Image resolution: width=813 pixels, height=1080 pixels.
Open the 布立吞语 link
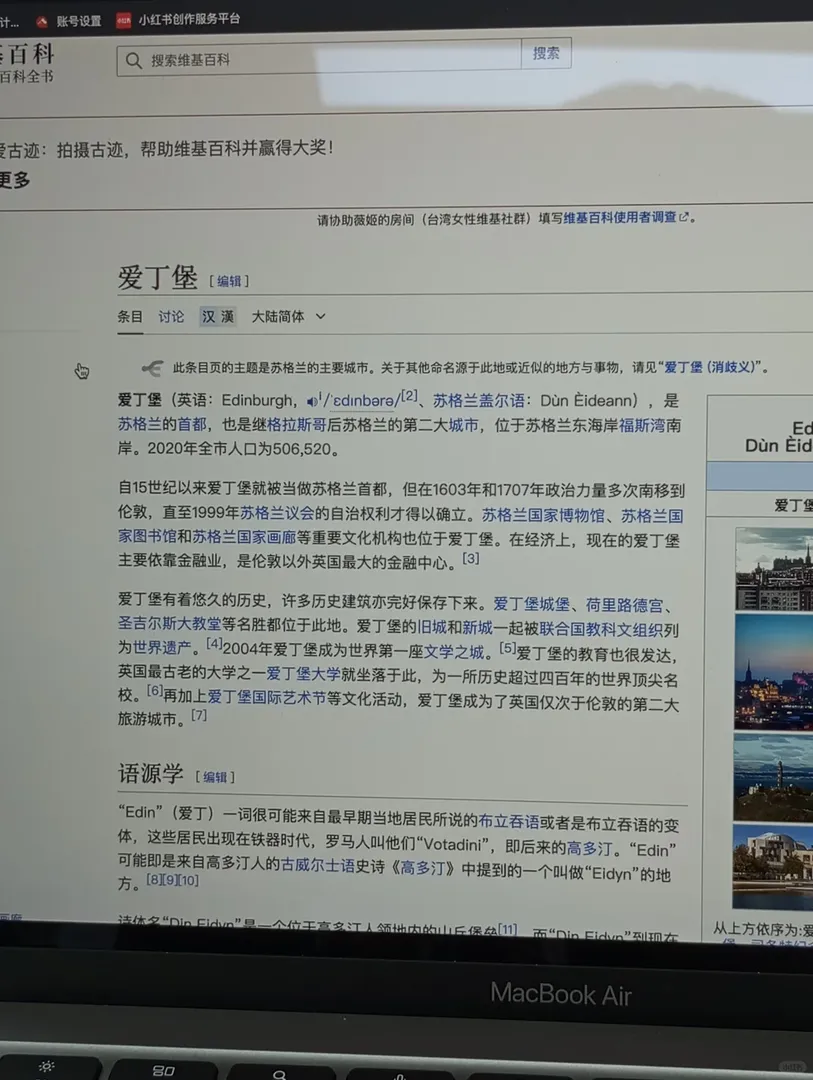(508, 821)
